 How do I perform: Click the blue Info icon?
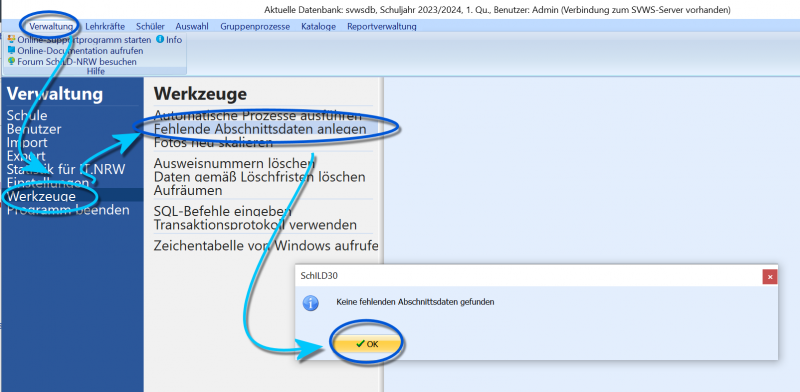160,39
